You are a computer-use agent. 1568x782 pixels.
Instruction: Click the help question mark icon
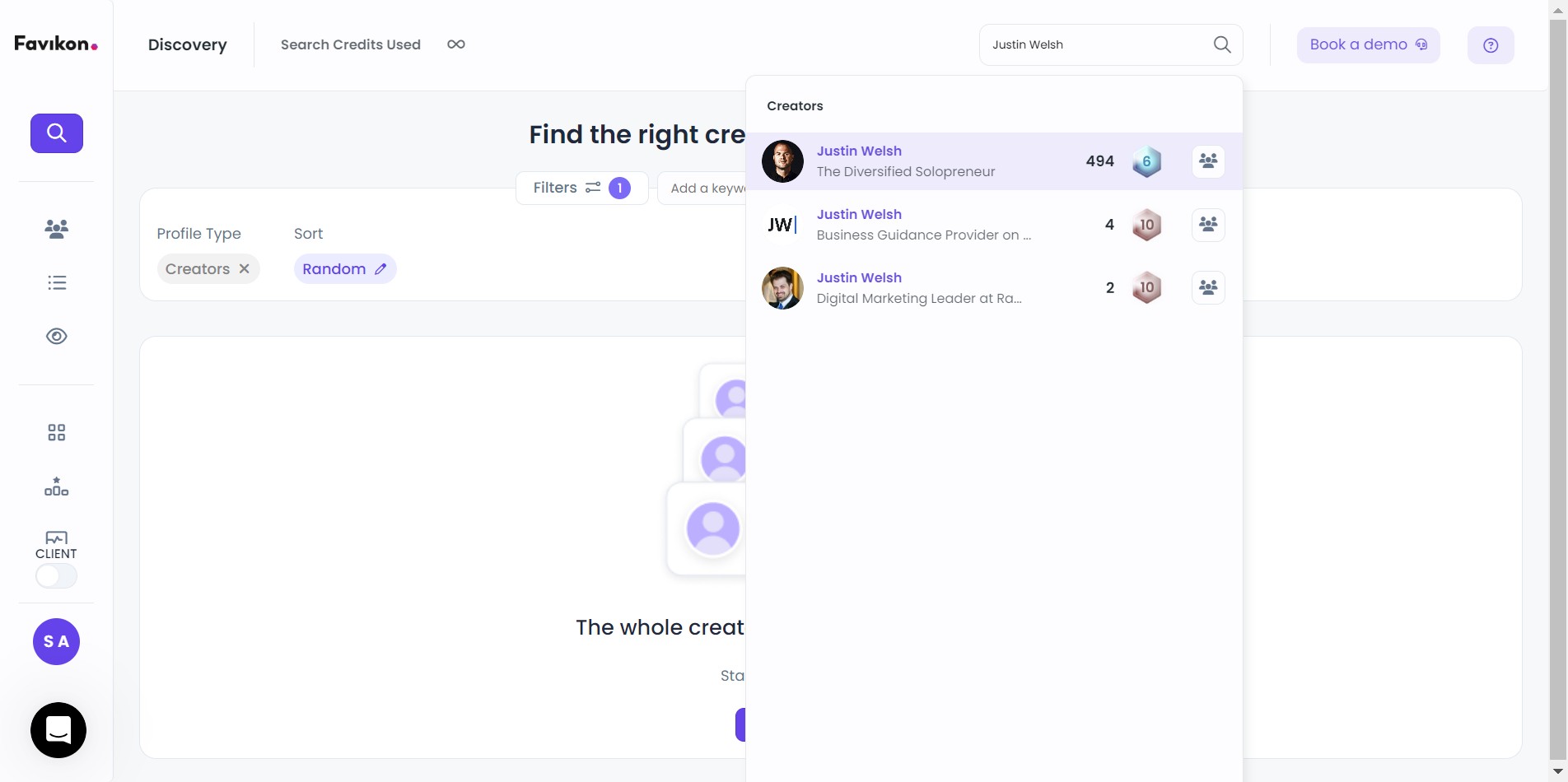(x=1491, y=45)
